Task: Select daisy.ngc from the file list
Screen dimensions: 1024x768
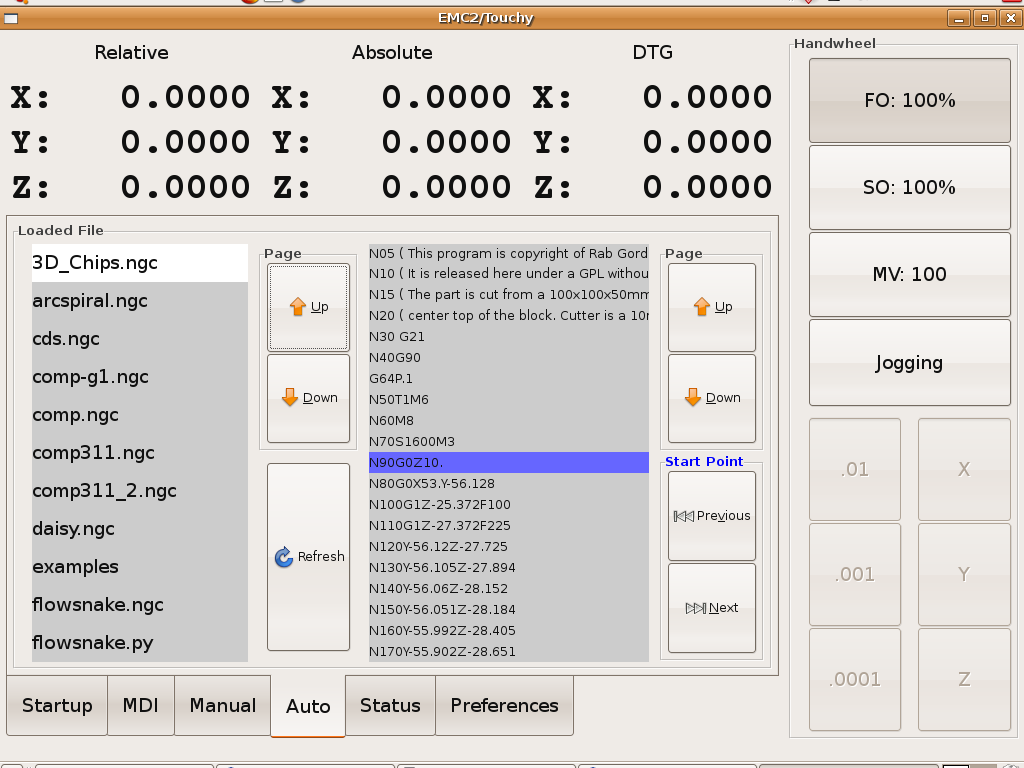Action: [140, 528]
